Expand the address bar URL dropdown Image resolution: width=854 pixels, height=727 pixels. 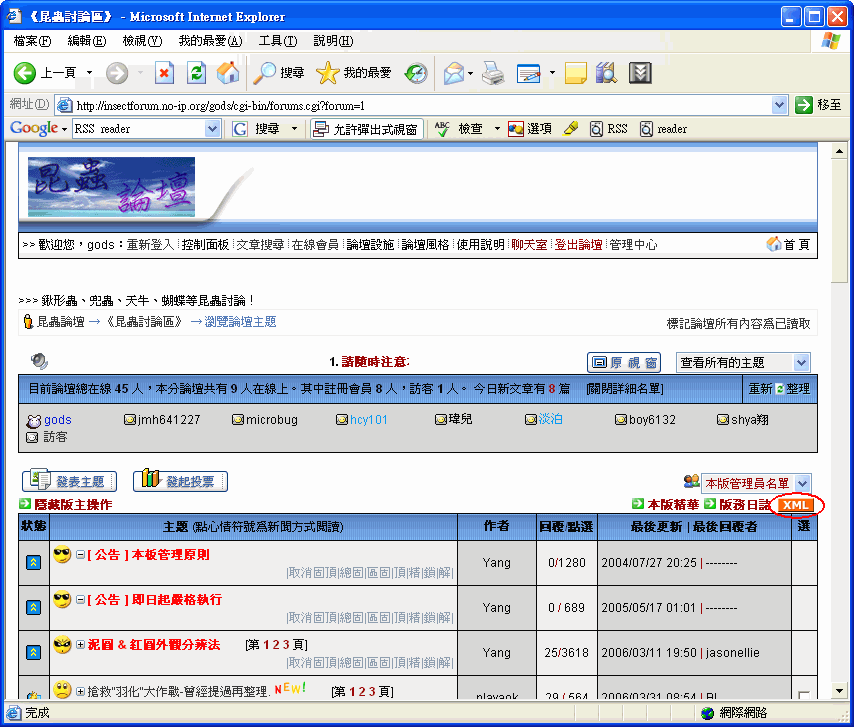(780, 105)
